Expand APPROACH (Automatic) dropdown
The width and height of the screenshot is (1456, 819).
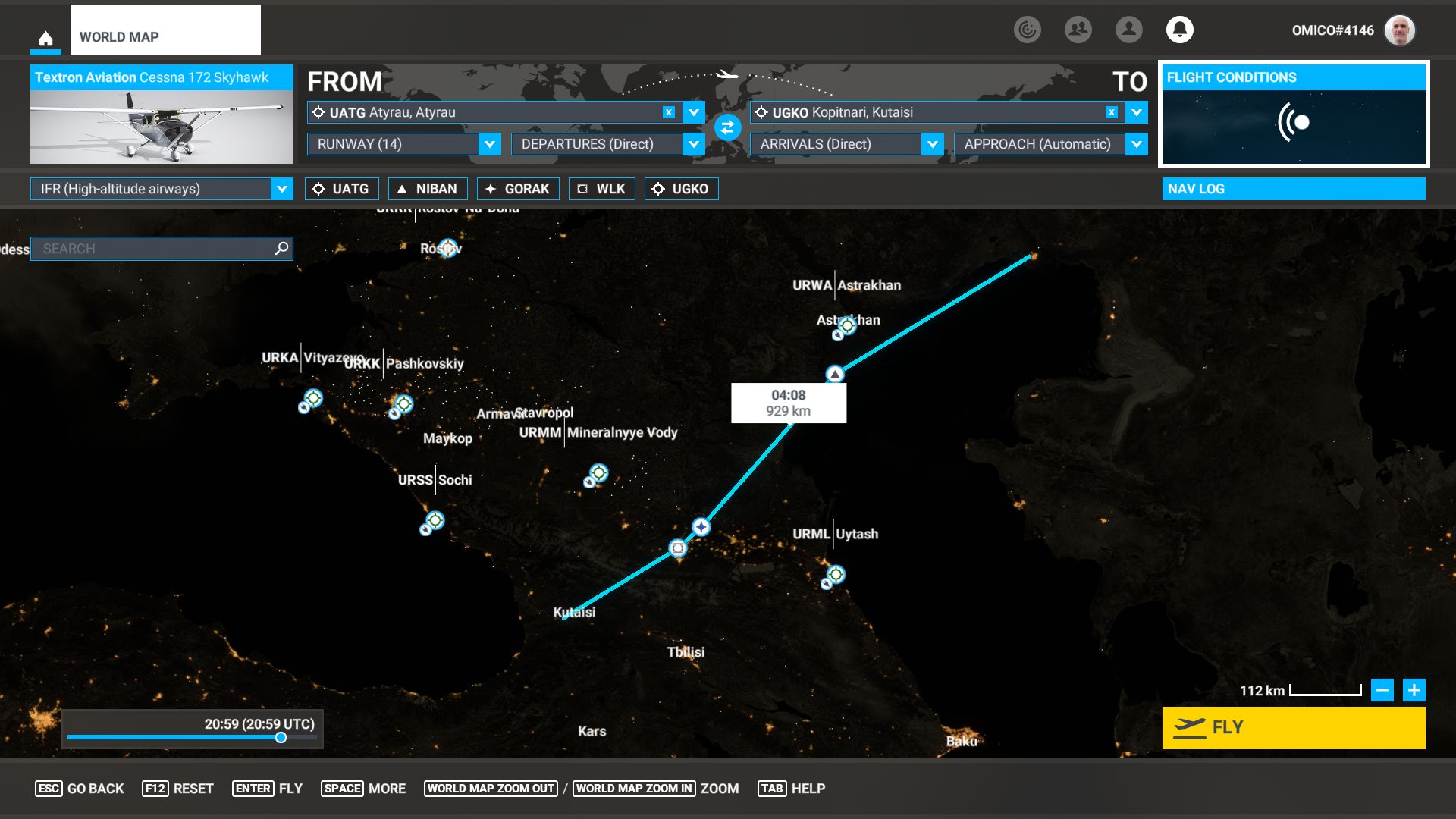click(1136, 144)
